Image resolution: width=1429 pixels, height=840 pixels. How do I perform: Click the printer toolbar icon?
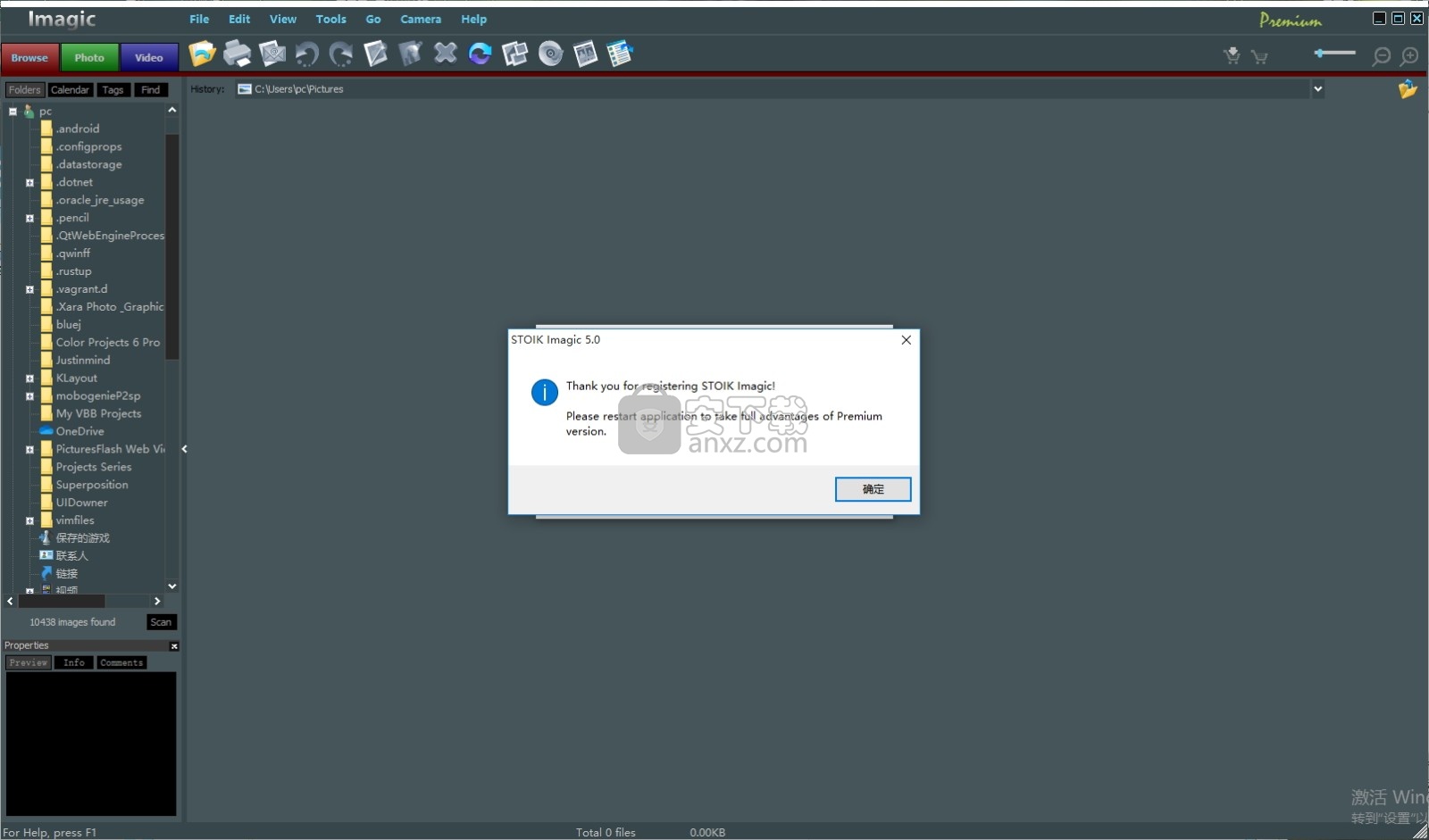click(x=238, y=54)
